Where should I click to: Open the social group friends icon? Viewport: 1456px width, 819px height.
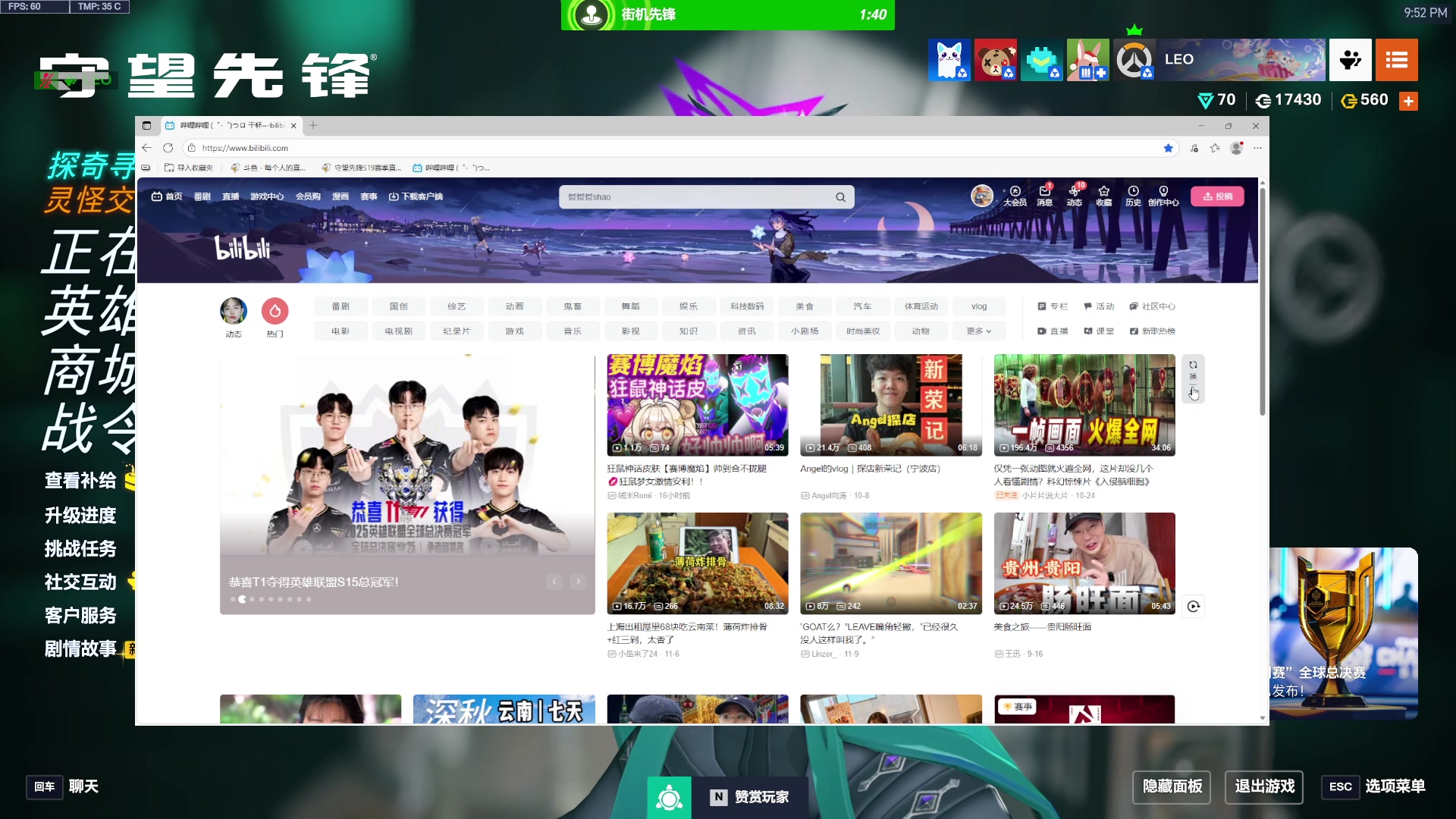[1350, 60]
